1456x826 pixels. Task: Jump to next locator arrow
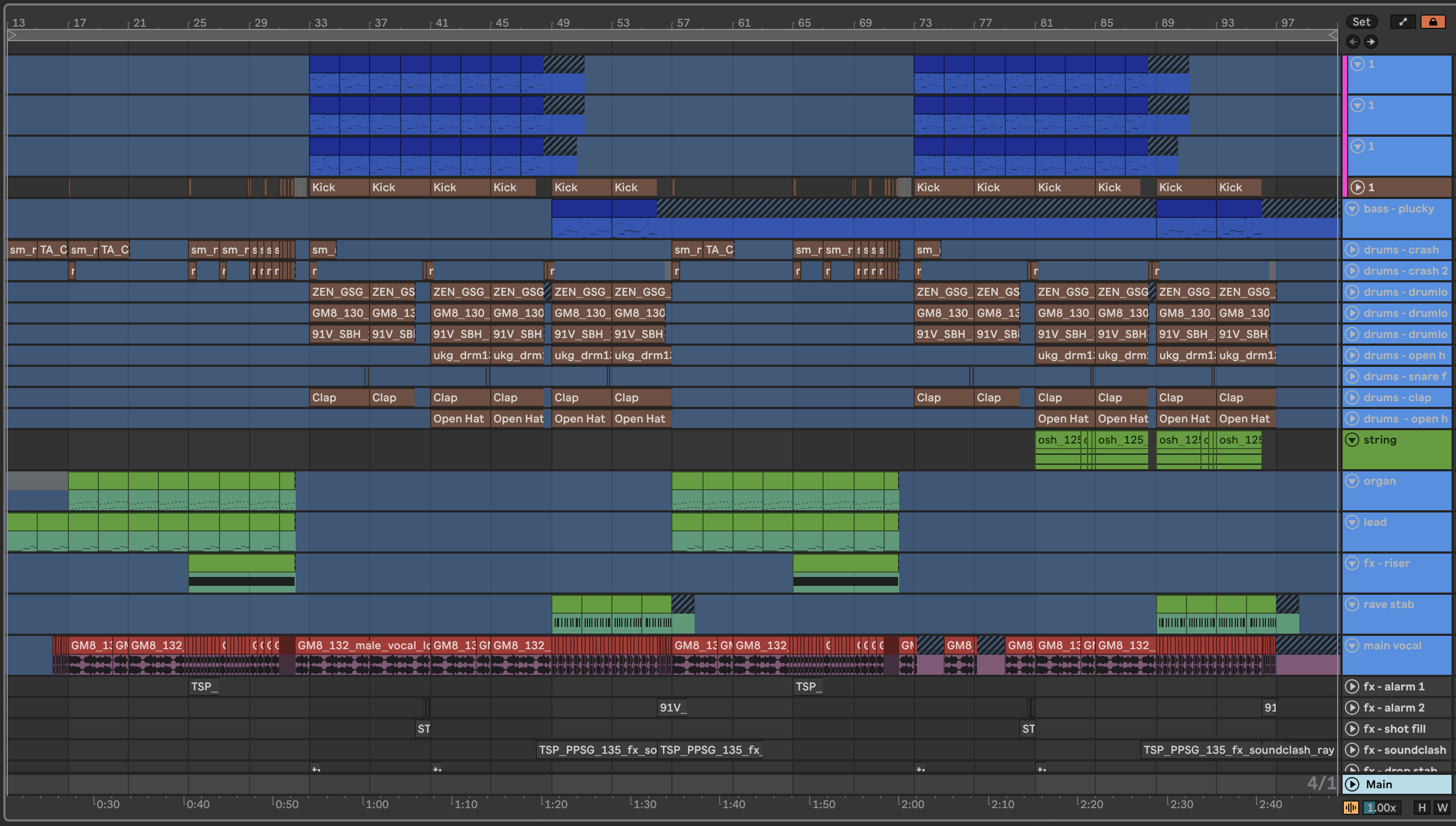pyautogui.click(x=1370, y=42)
